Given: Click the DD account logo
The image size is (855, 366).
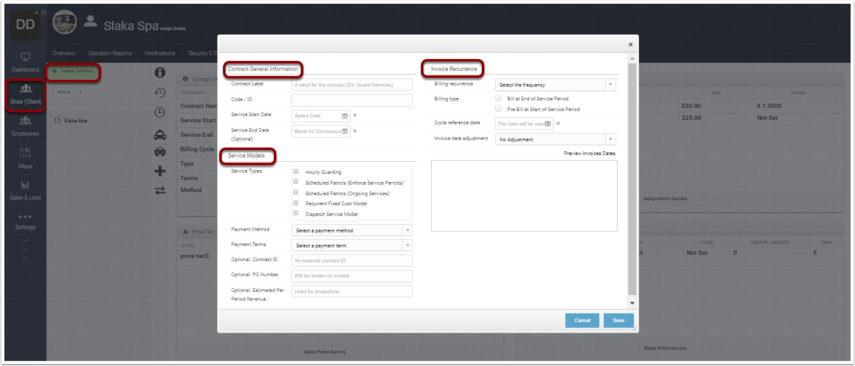Looking at the screenshot, I should click(x=25, y=24).
